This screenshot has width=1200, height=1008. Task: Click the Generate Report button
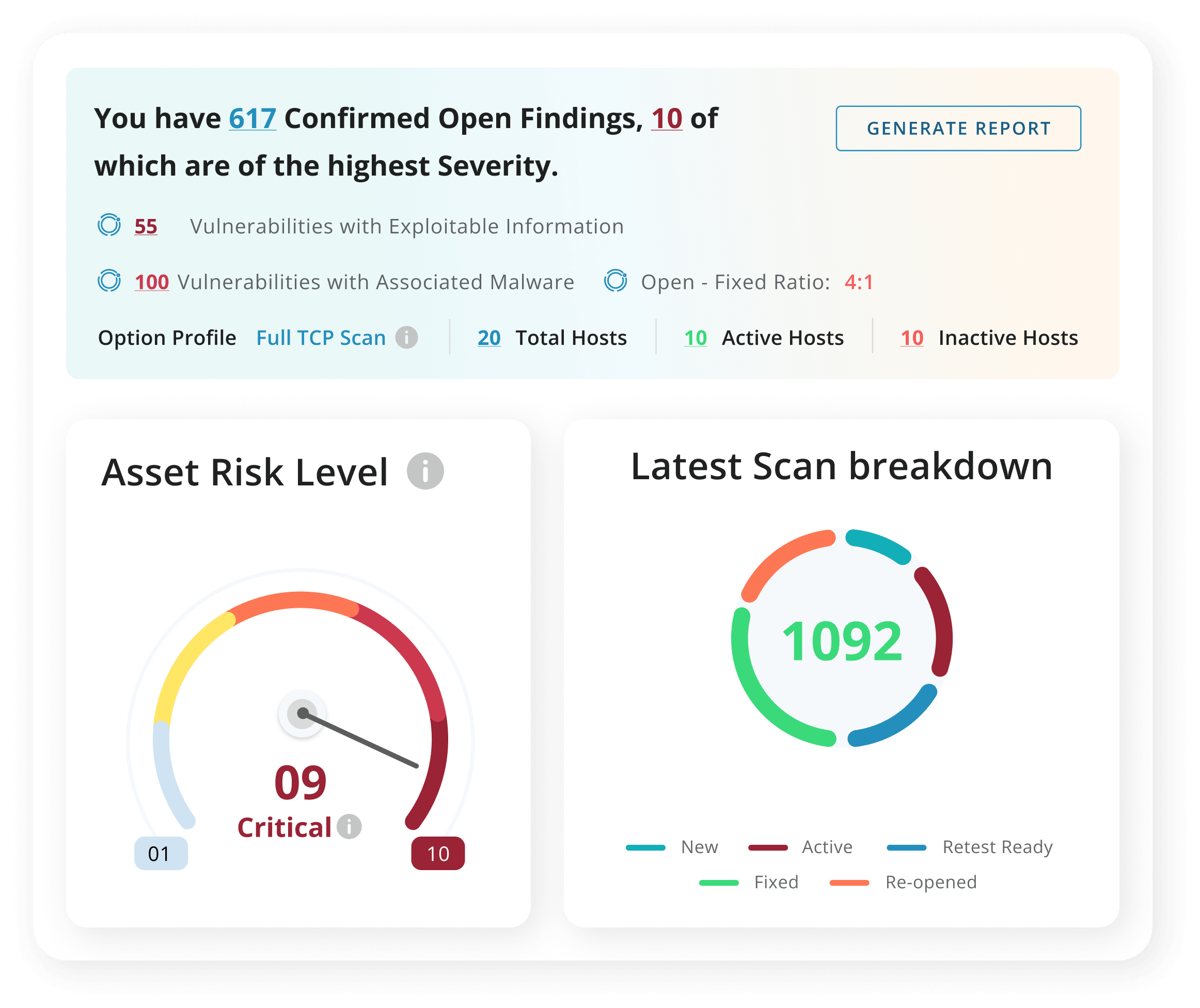[x=958, y=129]
